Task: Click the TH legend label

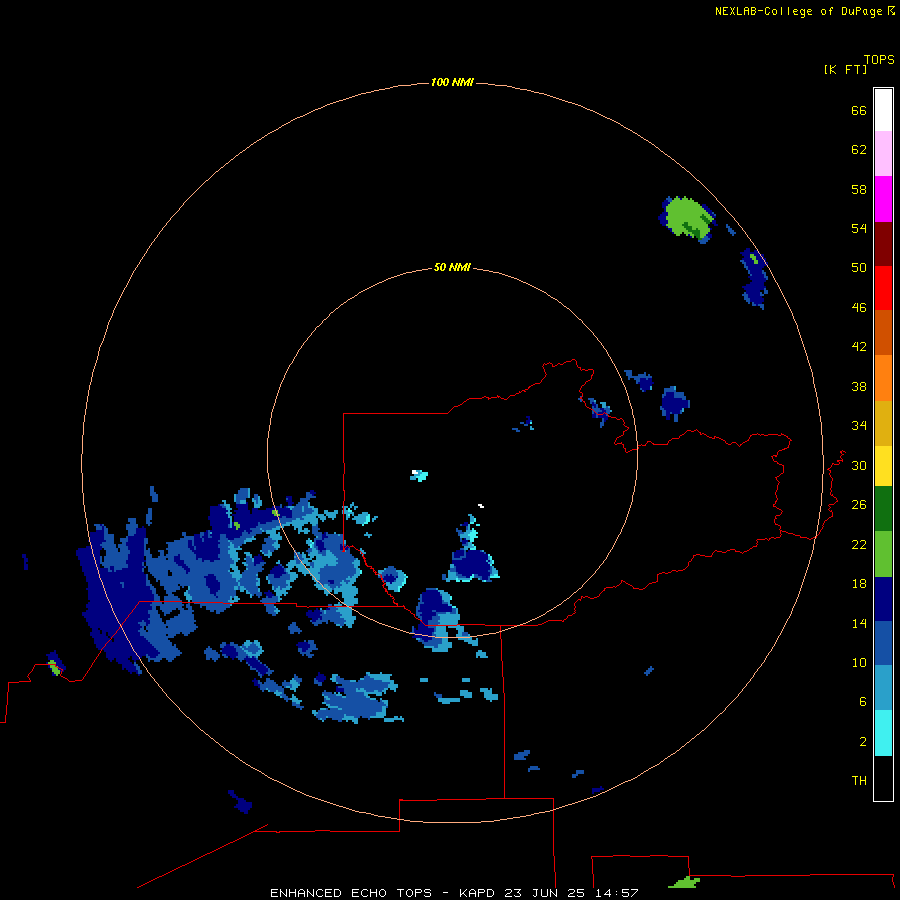Action: click(859, 781)
